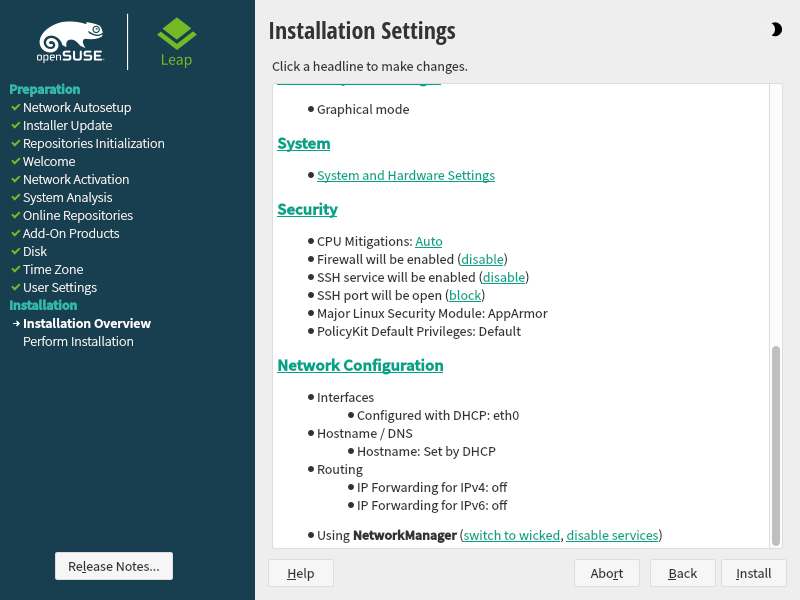
Task: Disable the firewall via its link
Action: point(482,259)
